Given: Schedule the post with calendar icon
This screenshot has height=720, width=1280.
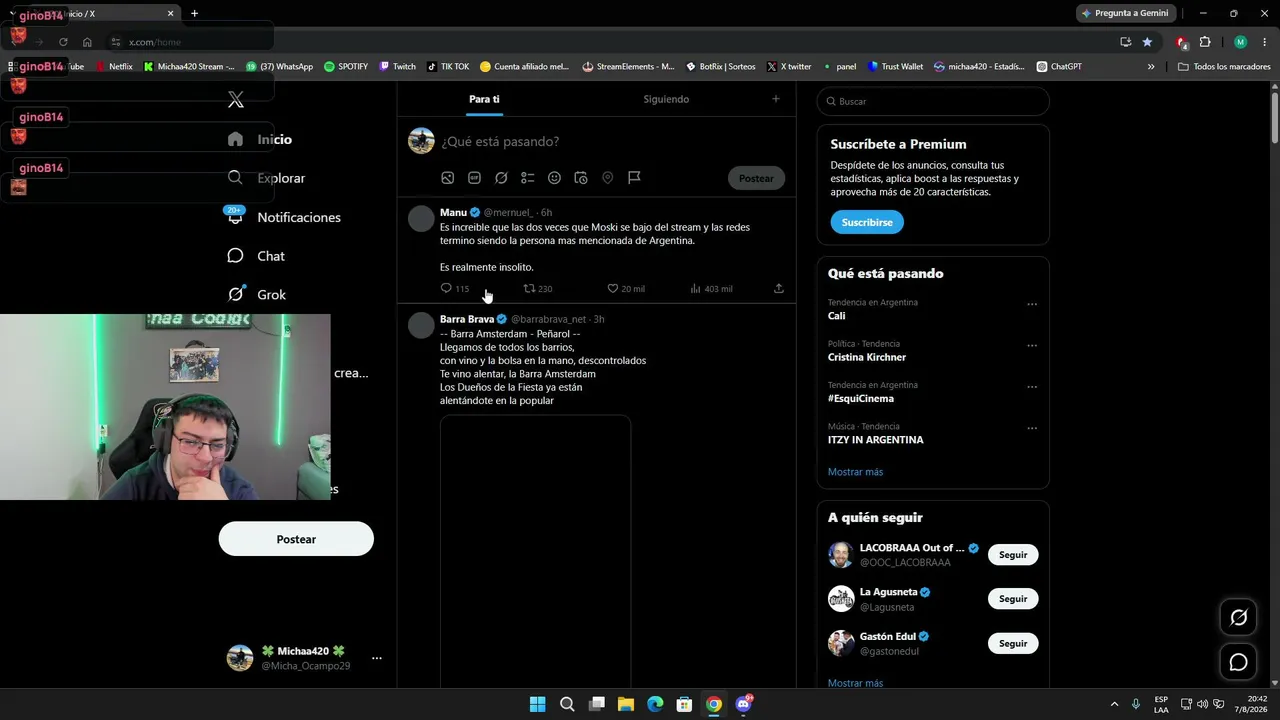Looking at the screenshot, I should click(581, 178).
